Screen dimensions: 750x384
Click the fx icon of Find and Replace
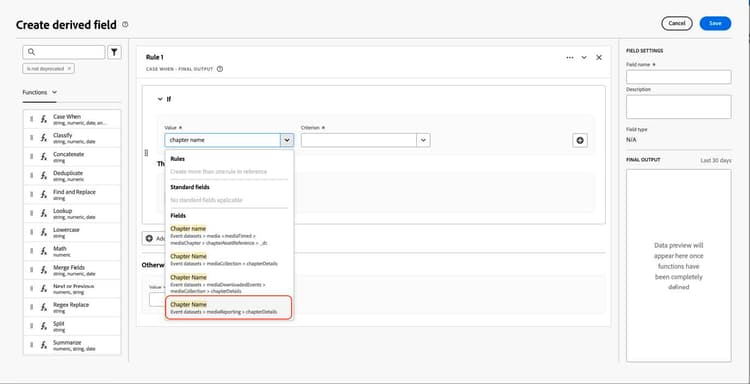pos(44,195)
